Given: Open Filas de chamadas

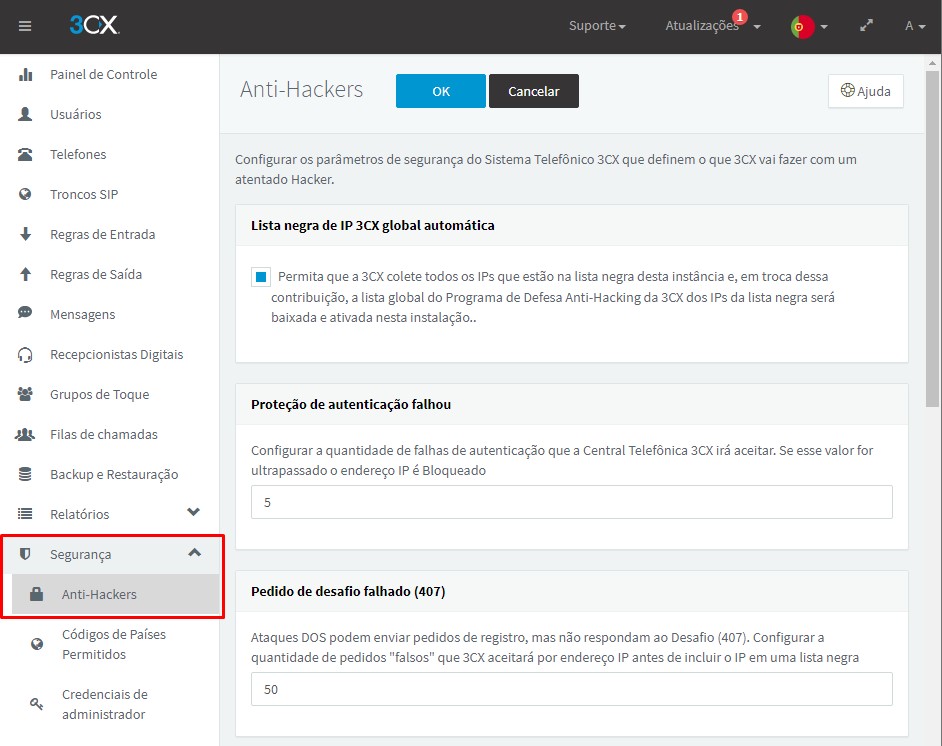Looking at the screenshot, I should (104, 434).
